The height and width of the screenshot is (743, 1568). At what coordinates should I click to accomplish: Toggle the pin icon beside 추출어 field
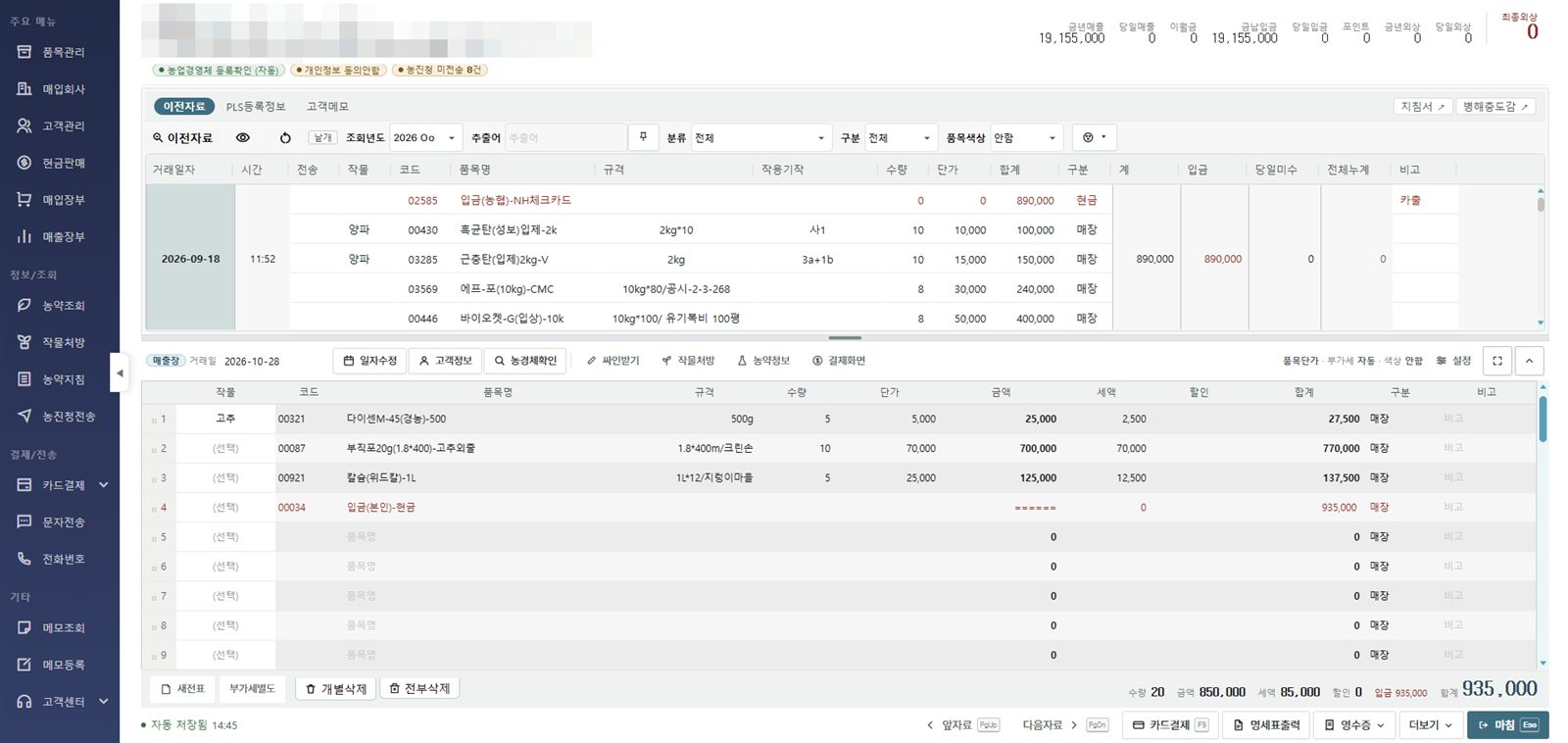[643, 137]
